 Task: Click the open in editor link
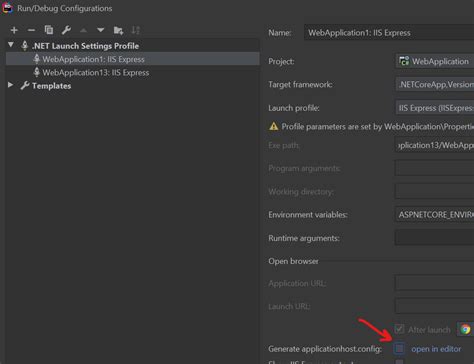click(436, 349)
